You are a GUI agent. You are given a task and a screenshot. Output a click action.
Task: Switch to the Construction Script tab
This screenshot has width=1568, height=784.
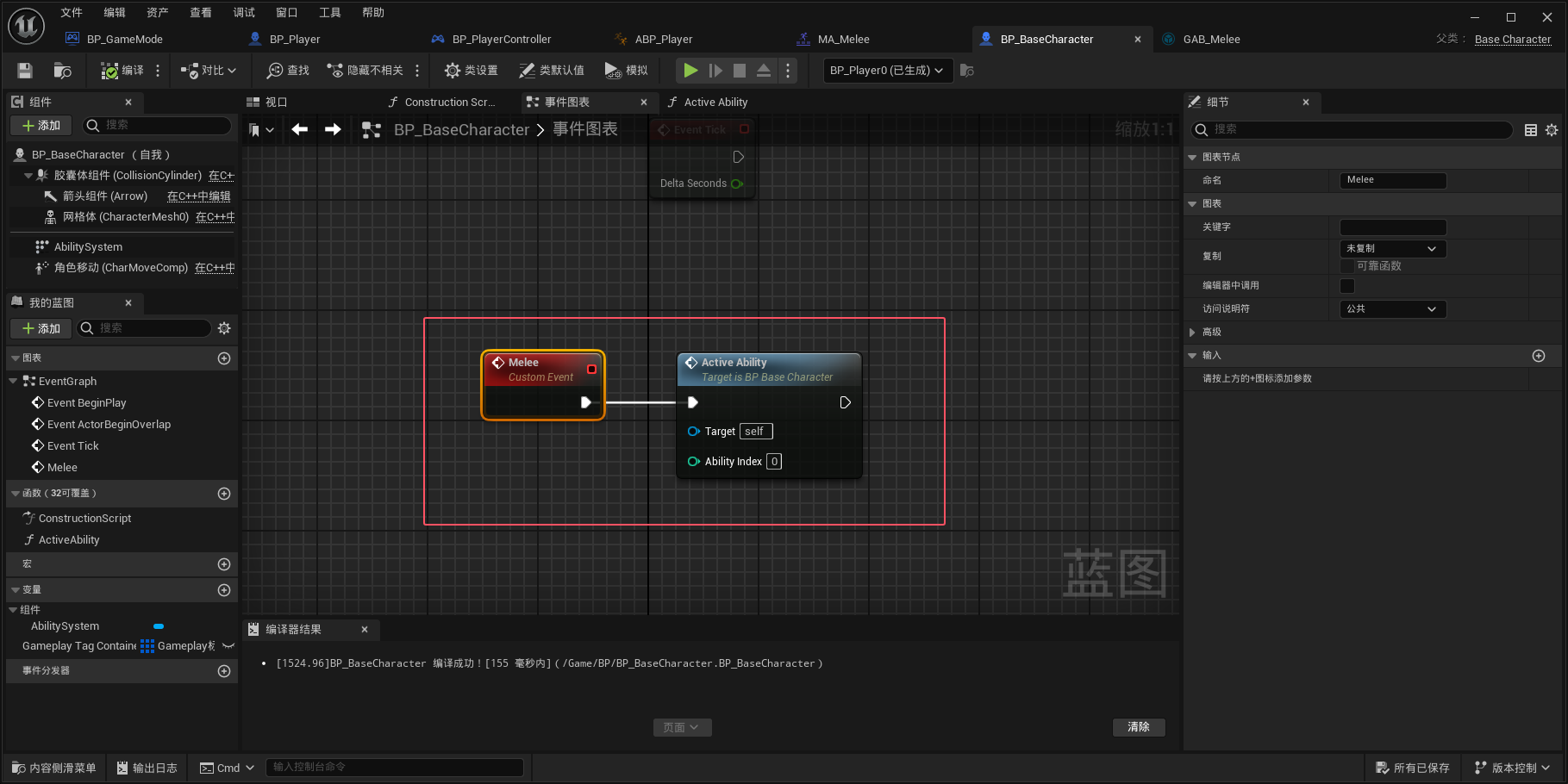(450, 102)
